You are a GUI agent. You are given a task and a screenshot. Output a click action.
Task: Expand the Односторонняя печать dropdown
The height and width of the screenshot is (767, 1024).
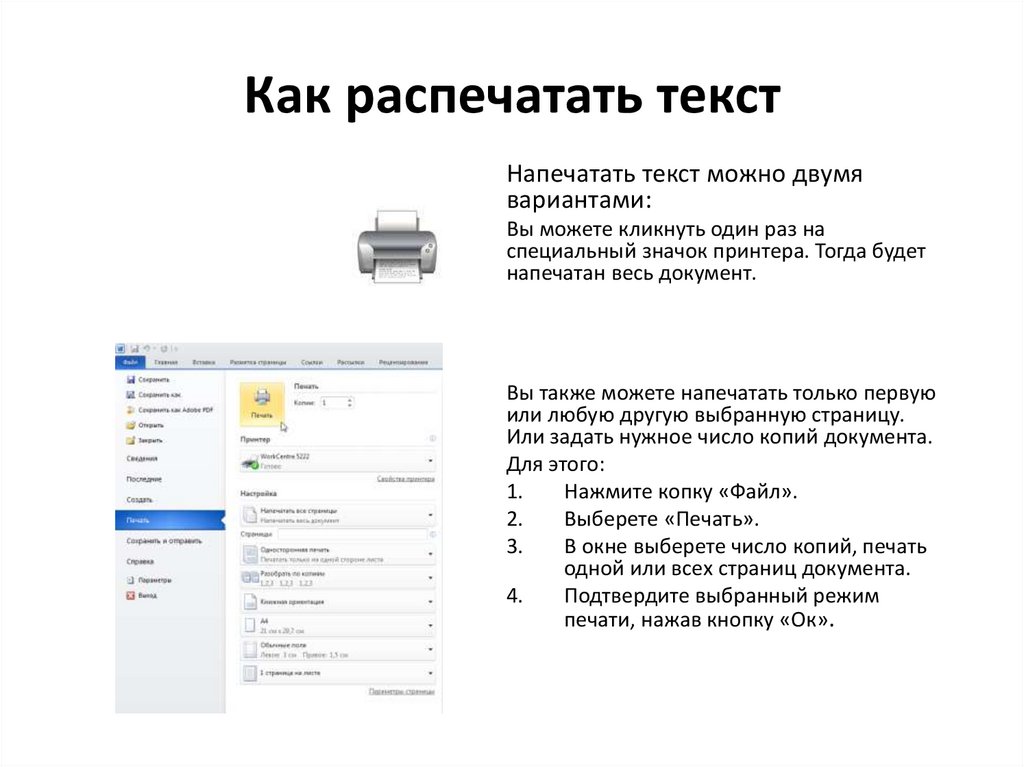(x=430, y=554)
